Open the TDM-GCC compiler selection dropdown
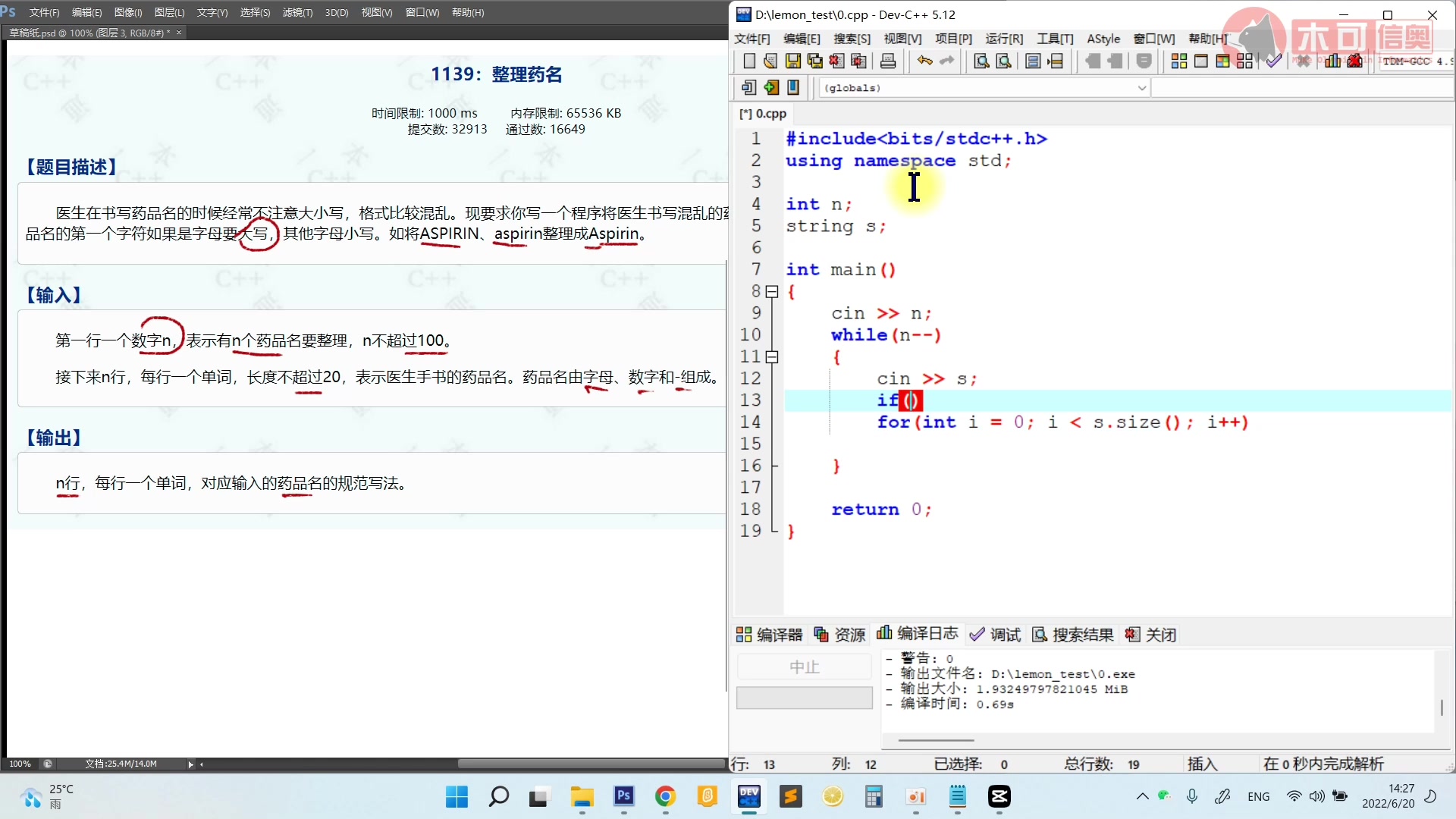Image resolution: width=1456 pixels, height=819 pixels. 1416,61
